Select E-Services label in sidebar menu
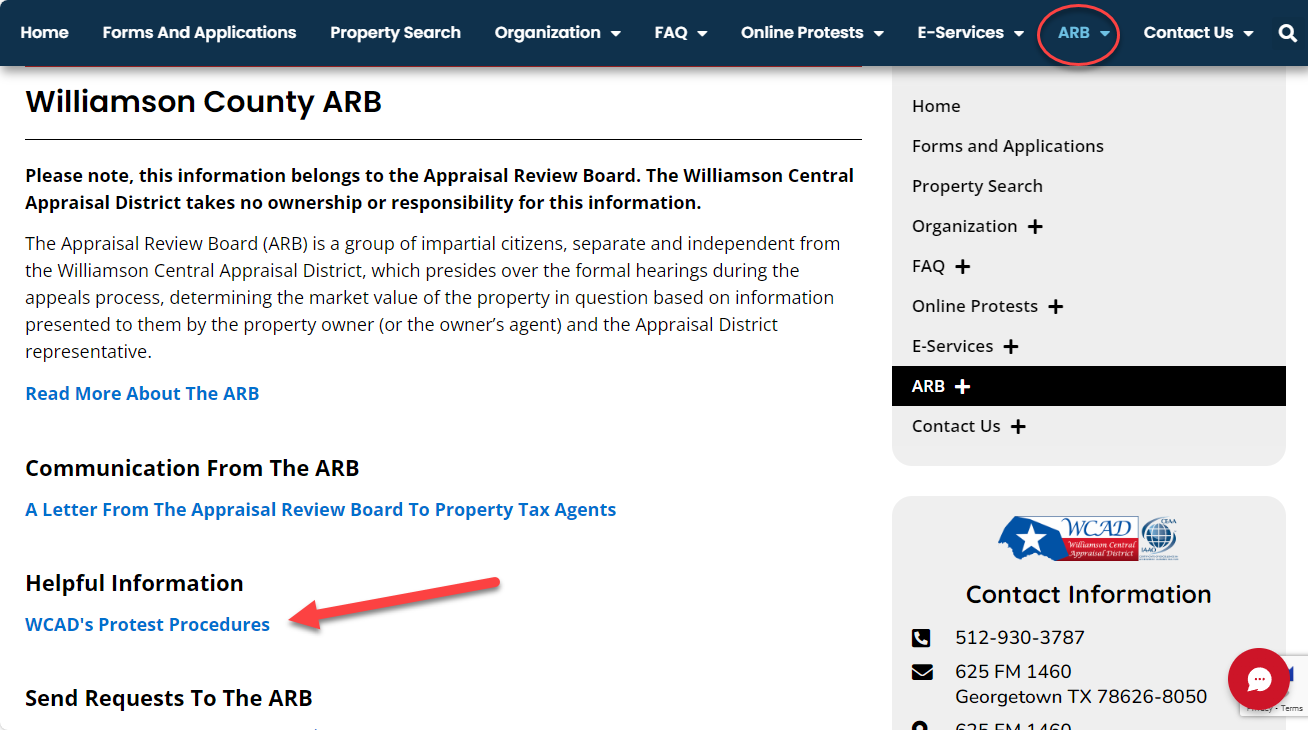Viewport: 1308px width, 730px height. (x=952, y=346)
